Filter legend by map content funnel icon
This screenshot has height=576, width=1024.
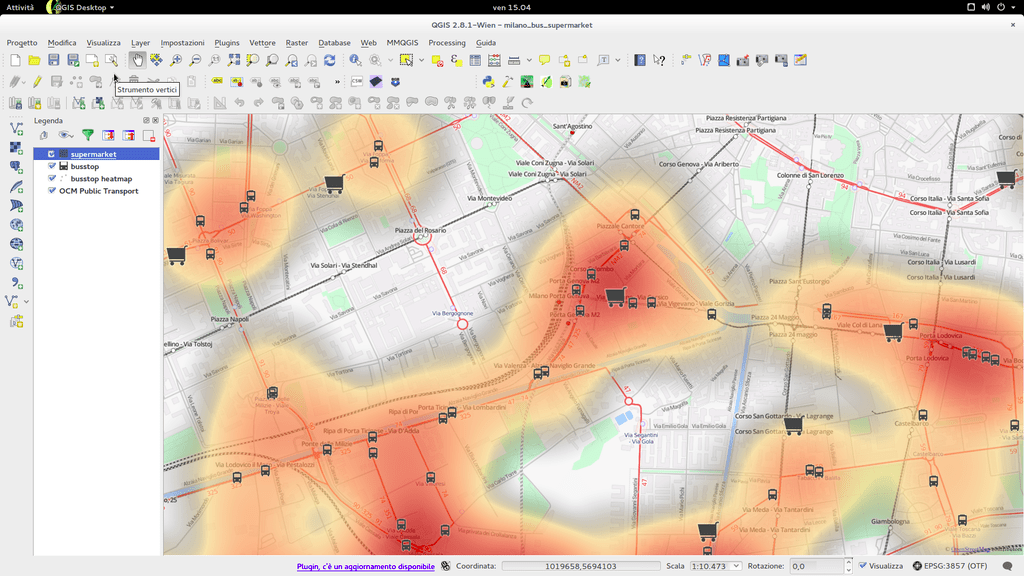tap(88, 135)
